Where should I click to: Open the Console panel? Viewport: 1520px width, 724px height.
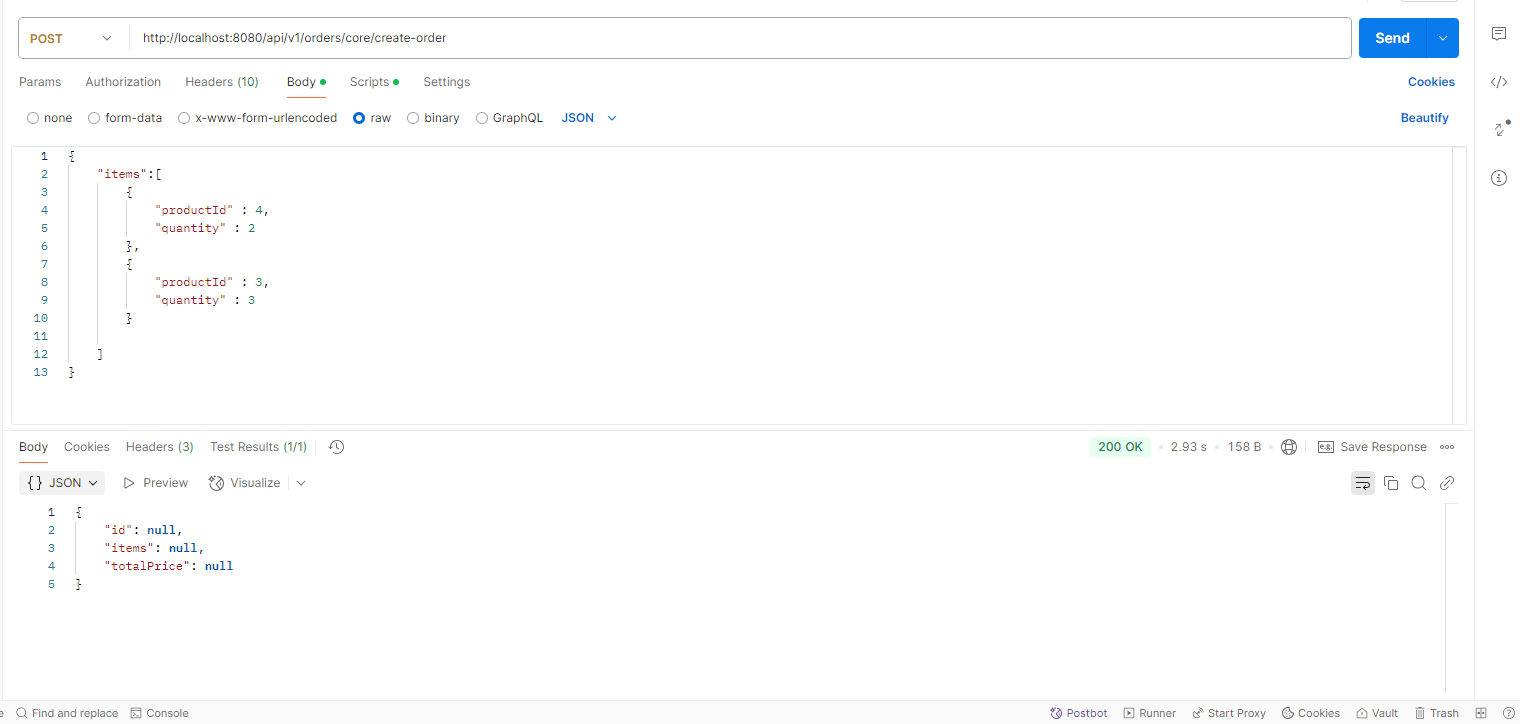(x=159, y=713)
